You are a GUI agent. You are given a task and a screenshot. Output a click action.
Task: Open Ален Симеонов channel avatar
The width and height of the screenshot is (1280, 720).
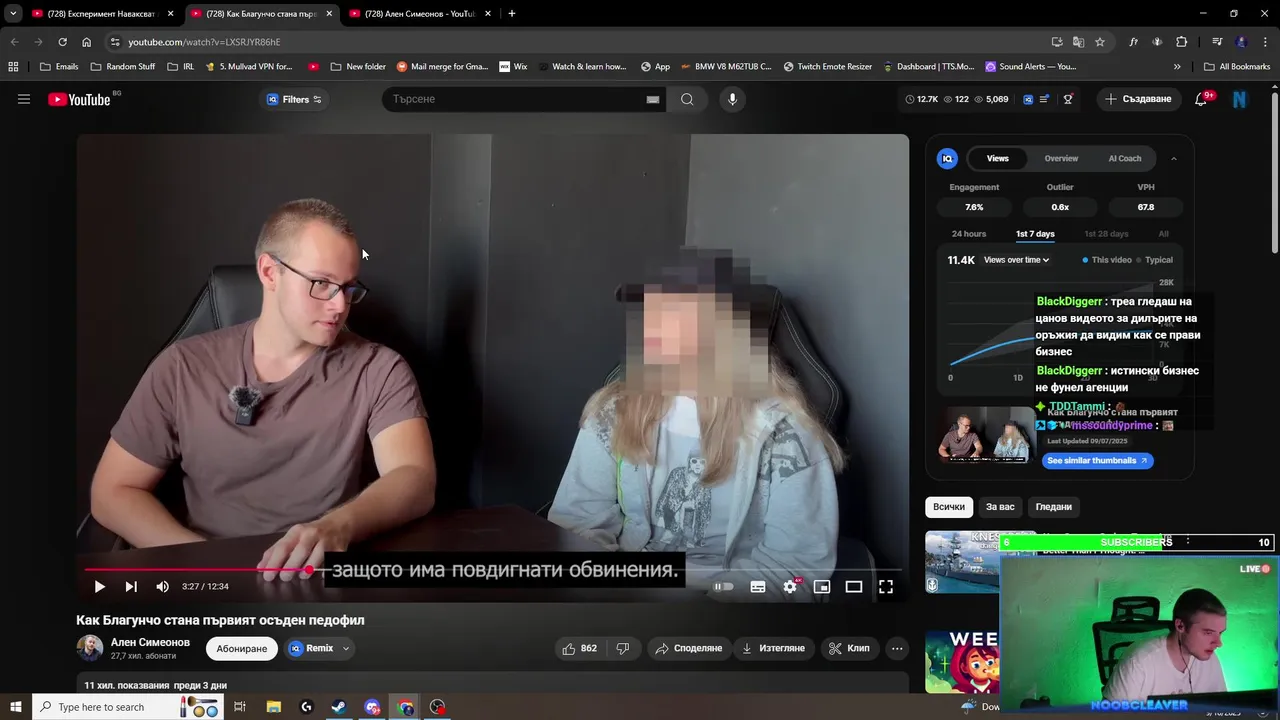point(89,648)
